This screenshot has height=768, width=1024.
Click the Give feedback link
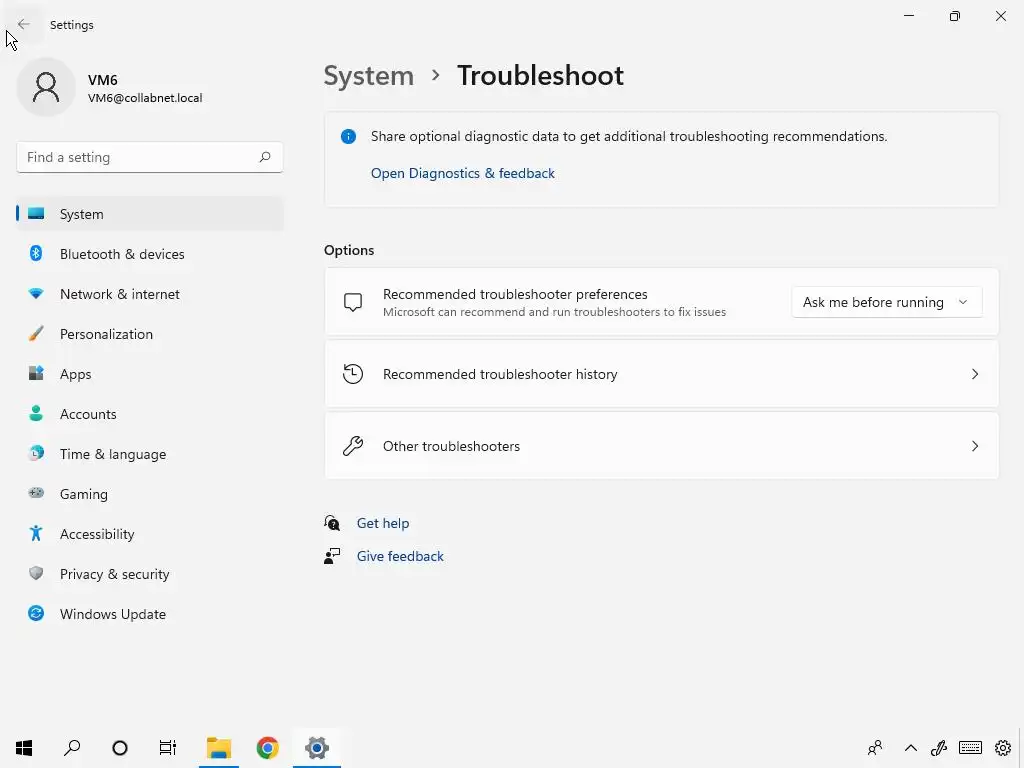pos(400,556)
